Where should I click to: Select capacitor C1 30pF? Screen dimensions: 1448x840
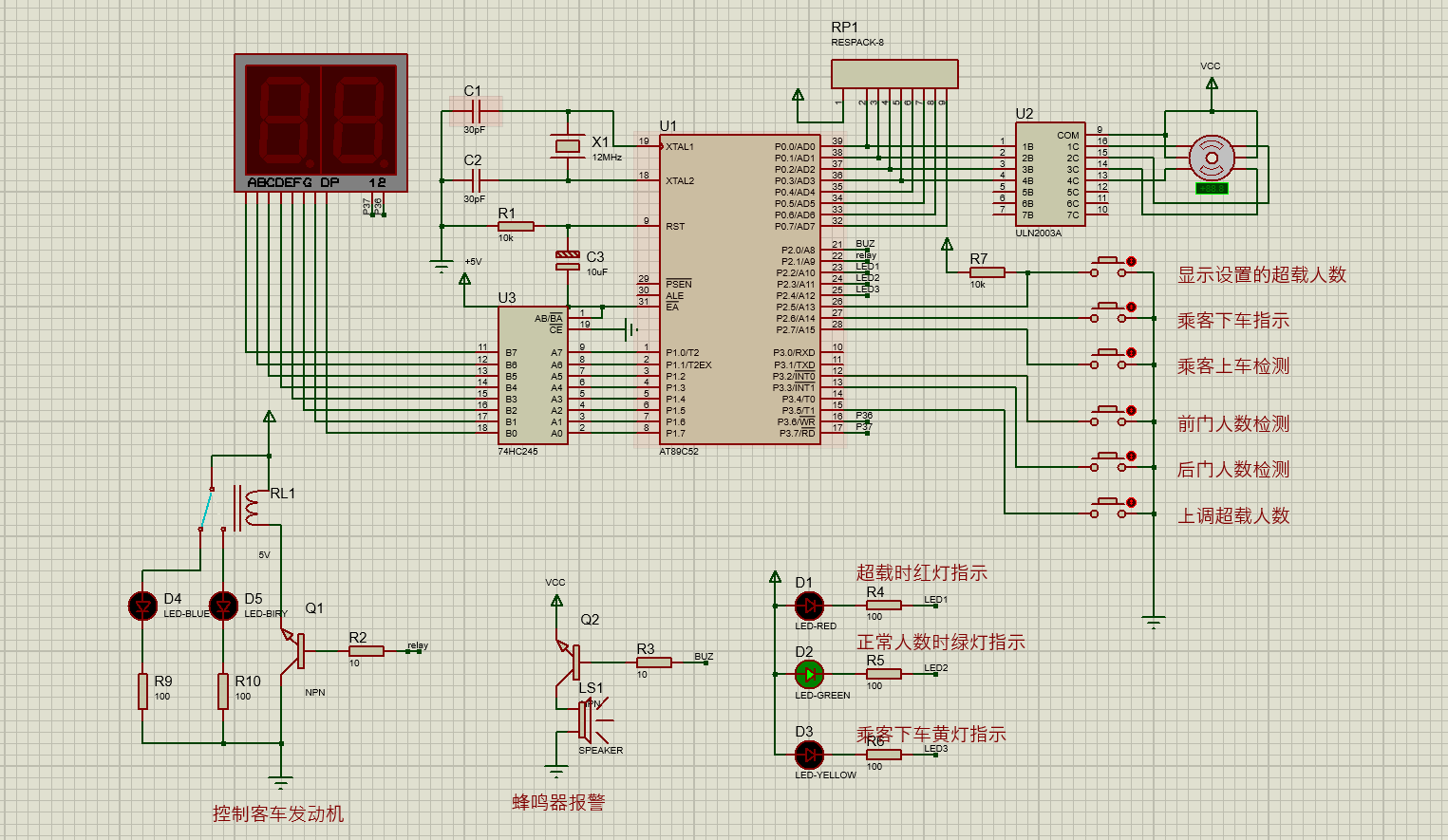(x=475, y=111)
